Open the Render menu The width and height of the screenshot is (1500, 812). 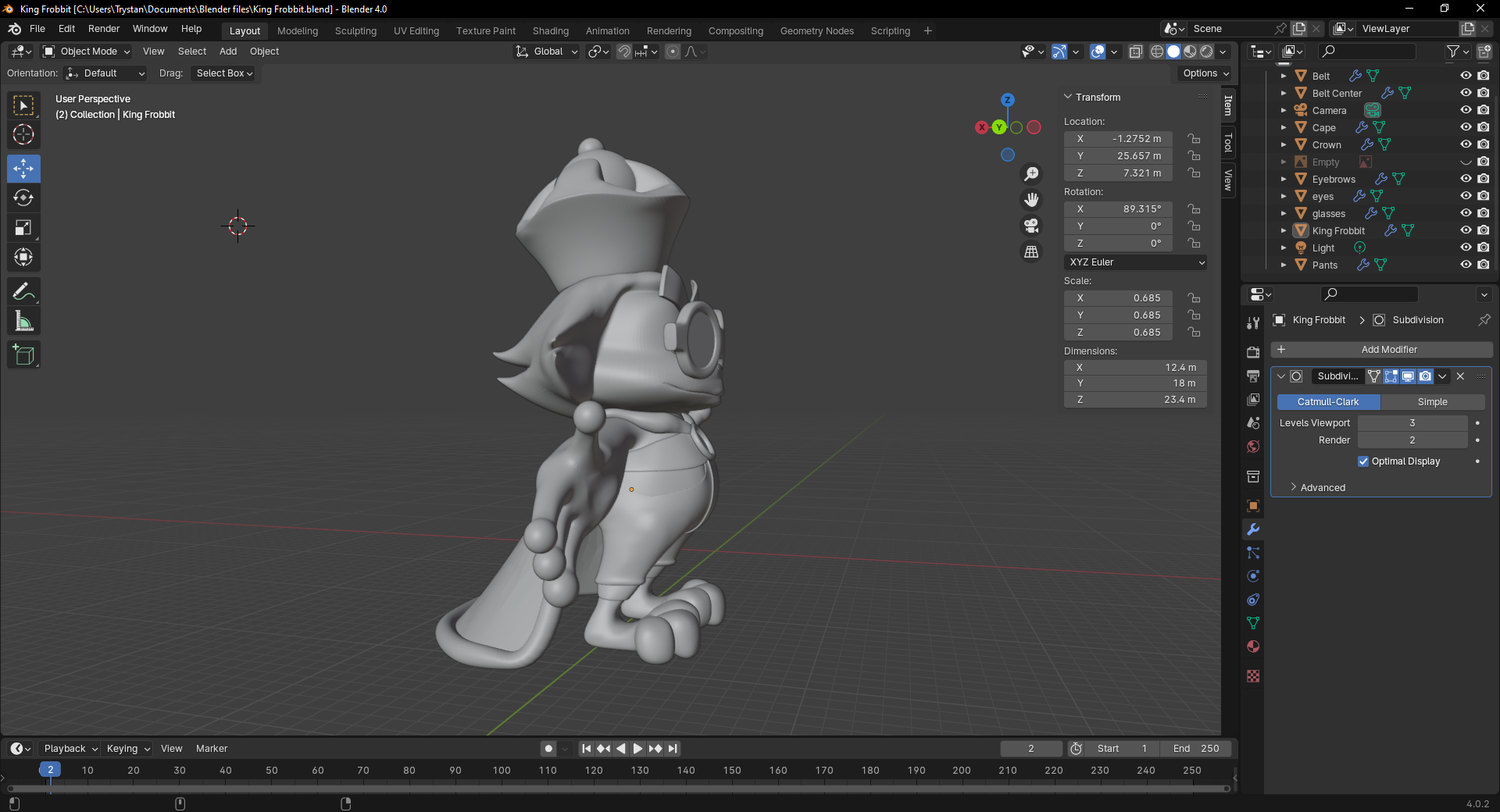click(x=104, y=29)
